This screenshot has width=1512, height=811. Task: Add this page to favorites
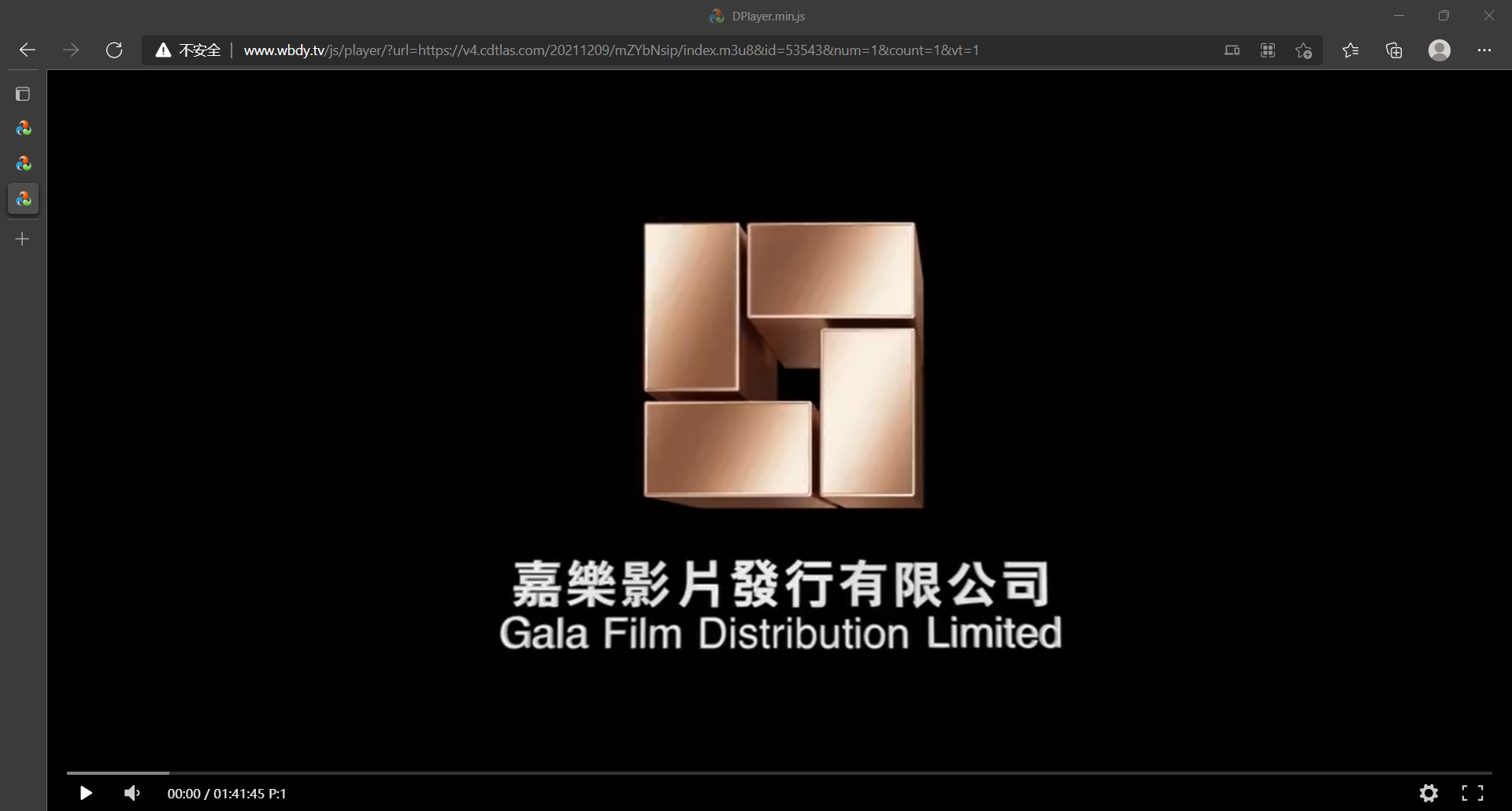pyautogui.click(x=1304, y=50)
